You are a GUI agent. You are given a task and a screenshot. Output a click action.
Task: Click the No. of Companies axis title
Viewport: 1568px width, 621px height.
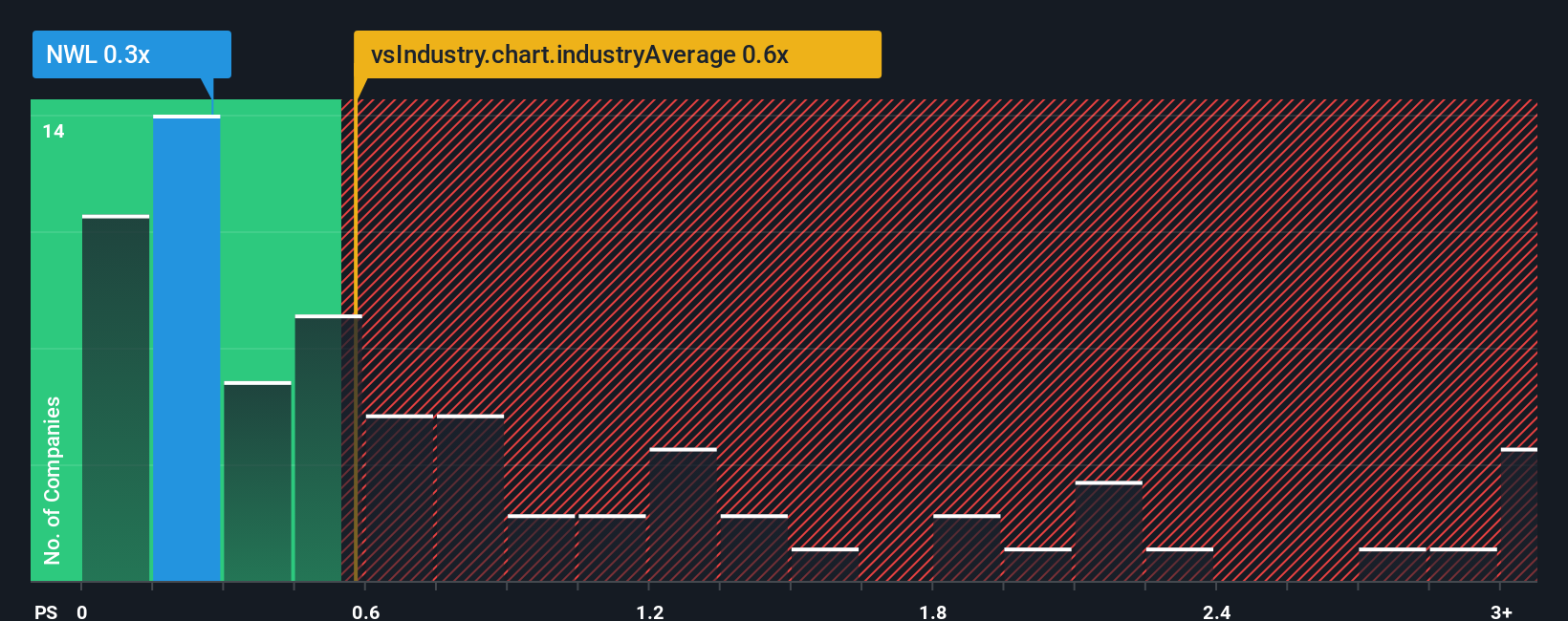click(53, 480)
